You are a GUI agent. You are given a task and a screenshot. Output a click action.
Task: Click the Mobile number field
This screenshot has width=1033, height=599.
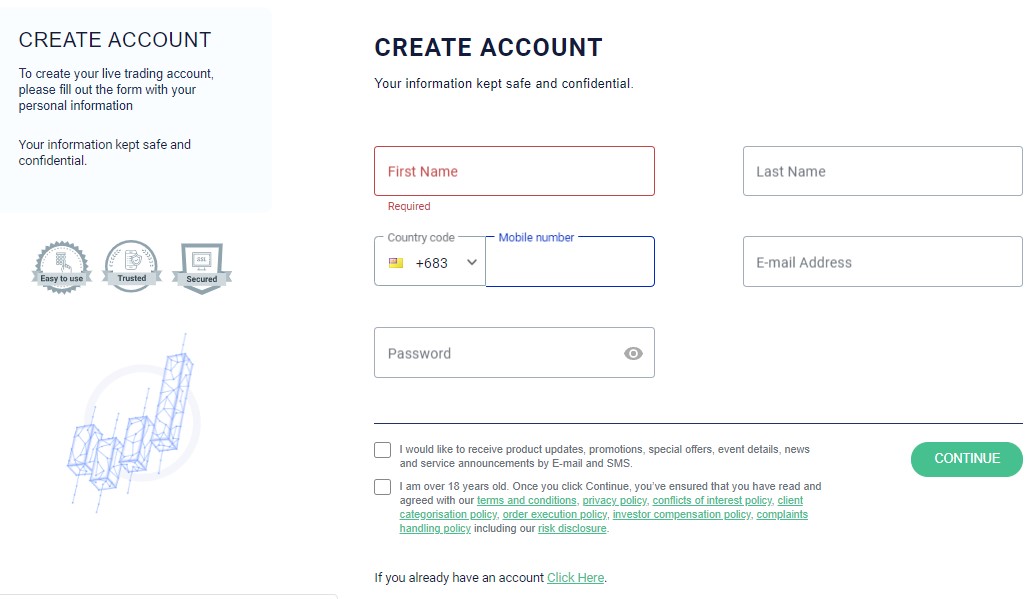tap(570, 264)
